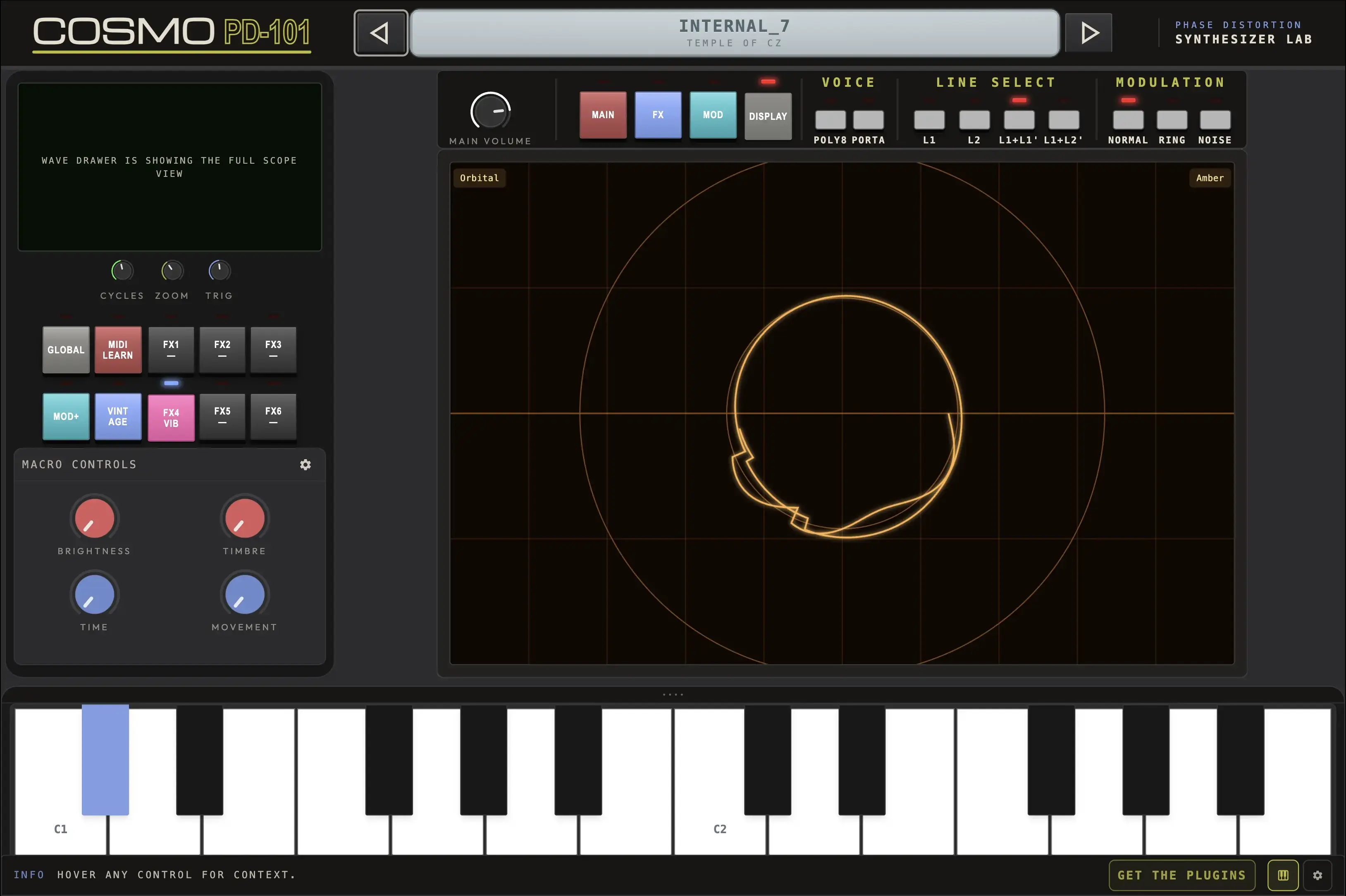Set modulation to NORMAL
The height and width of the screenshot is (896, 1346).
(1128, 120)
